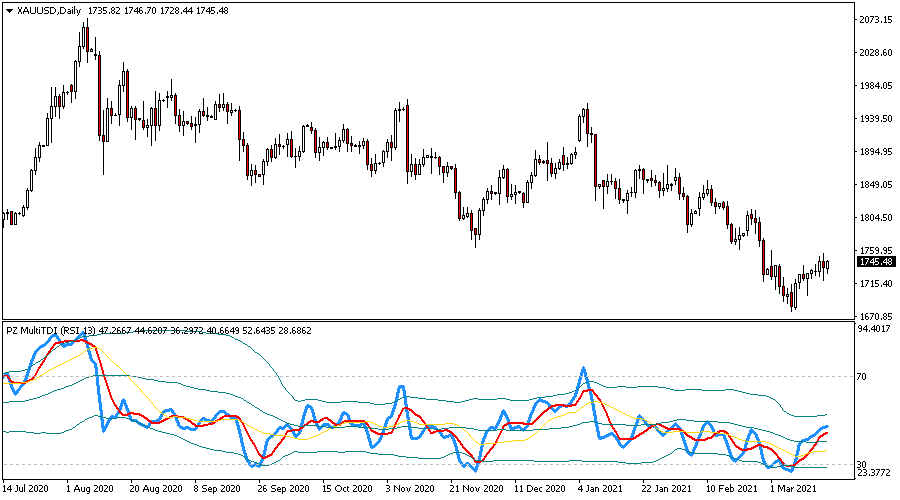Viewport: 900px width, 500px height.
Task: Click the 14 Jul 2020 date label
Action: [26, 490]
